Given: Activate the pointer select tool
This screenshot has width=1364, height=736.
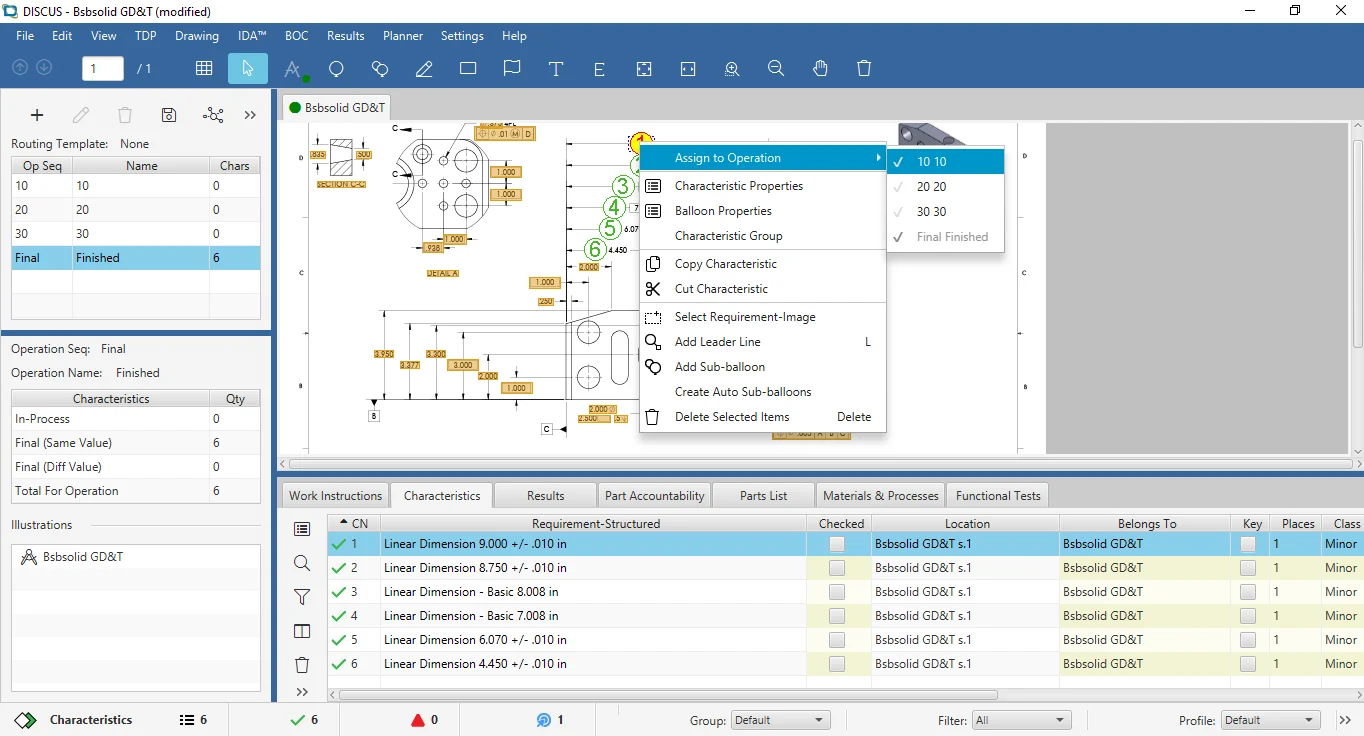Looking at the screenshot, I should pyautogui.click(x=248, y=68).
